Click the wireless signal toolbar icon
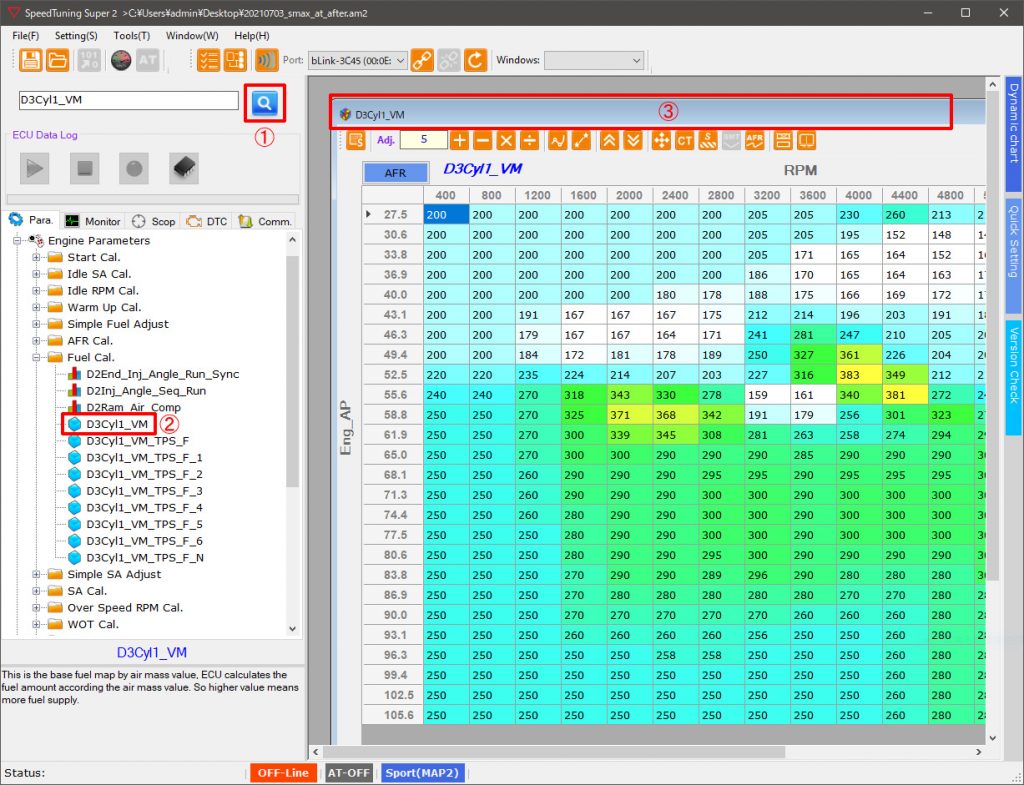The height and width of the screenshot is (785, 1024). coord(266,60)
